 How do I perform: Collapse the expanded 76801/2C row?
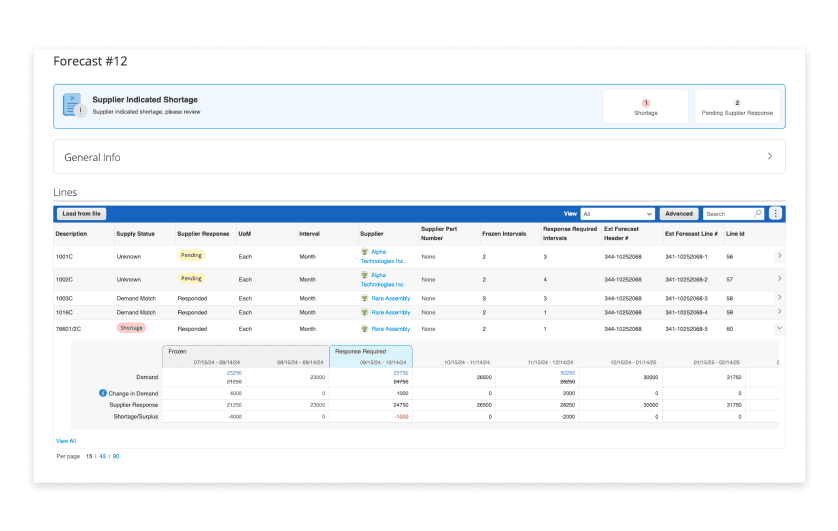point(779,328)
